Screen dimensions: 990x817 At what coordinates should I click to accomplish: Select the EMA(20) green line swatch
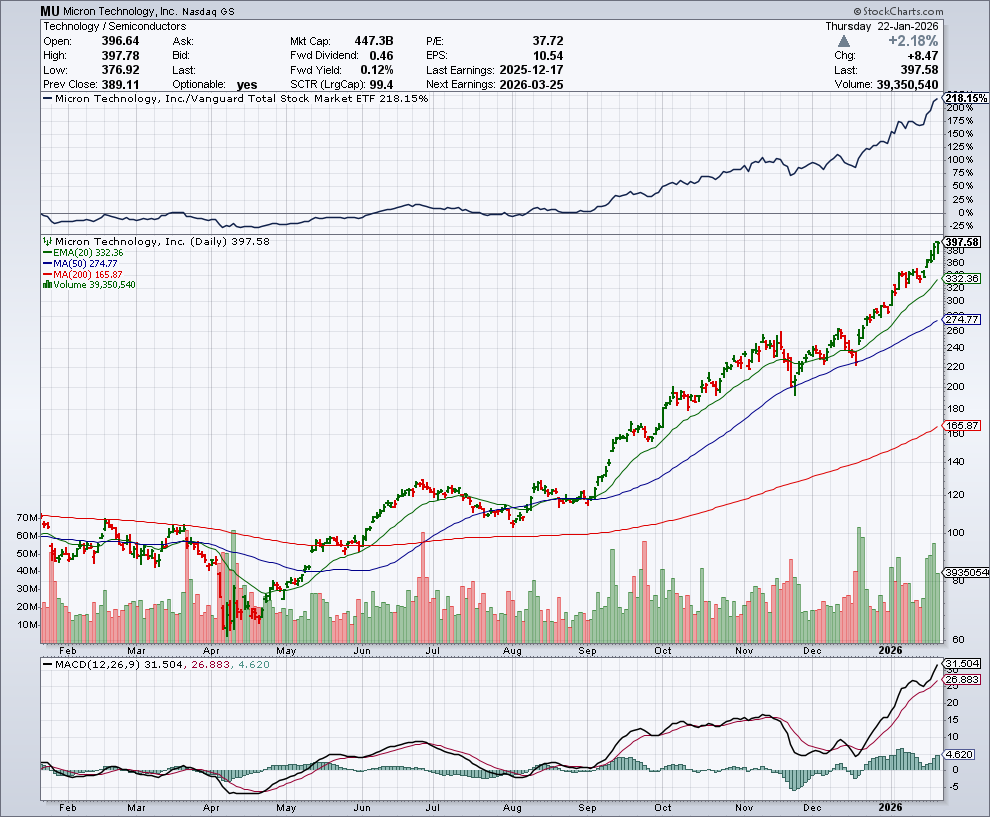[47, 253]
